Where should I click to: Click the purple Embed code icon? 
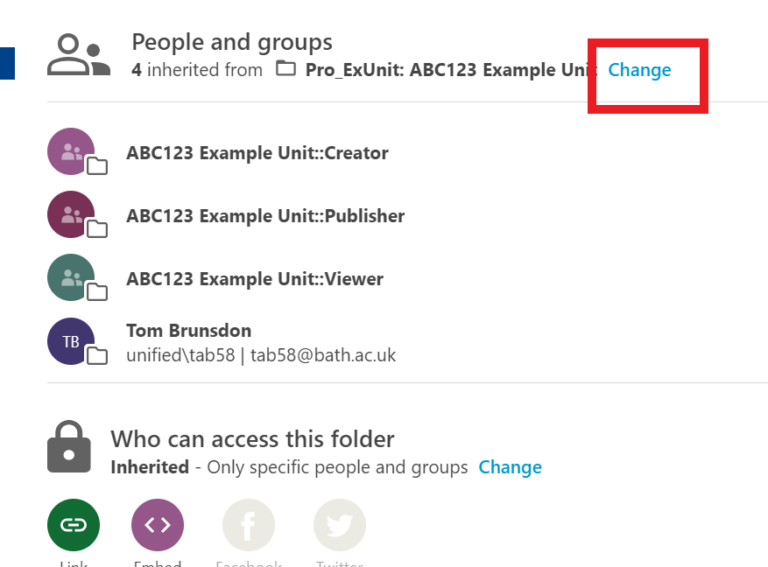[157, 525]
